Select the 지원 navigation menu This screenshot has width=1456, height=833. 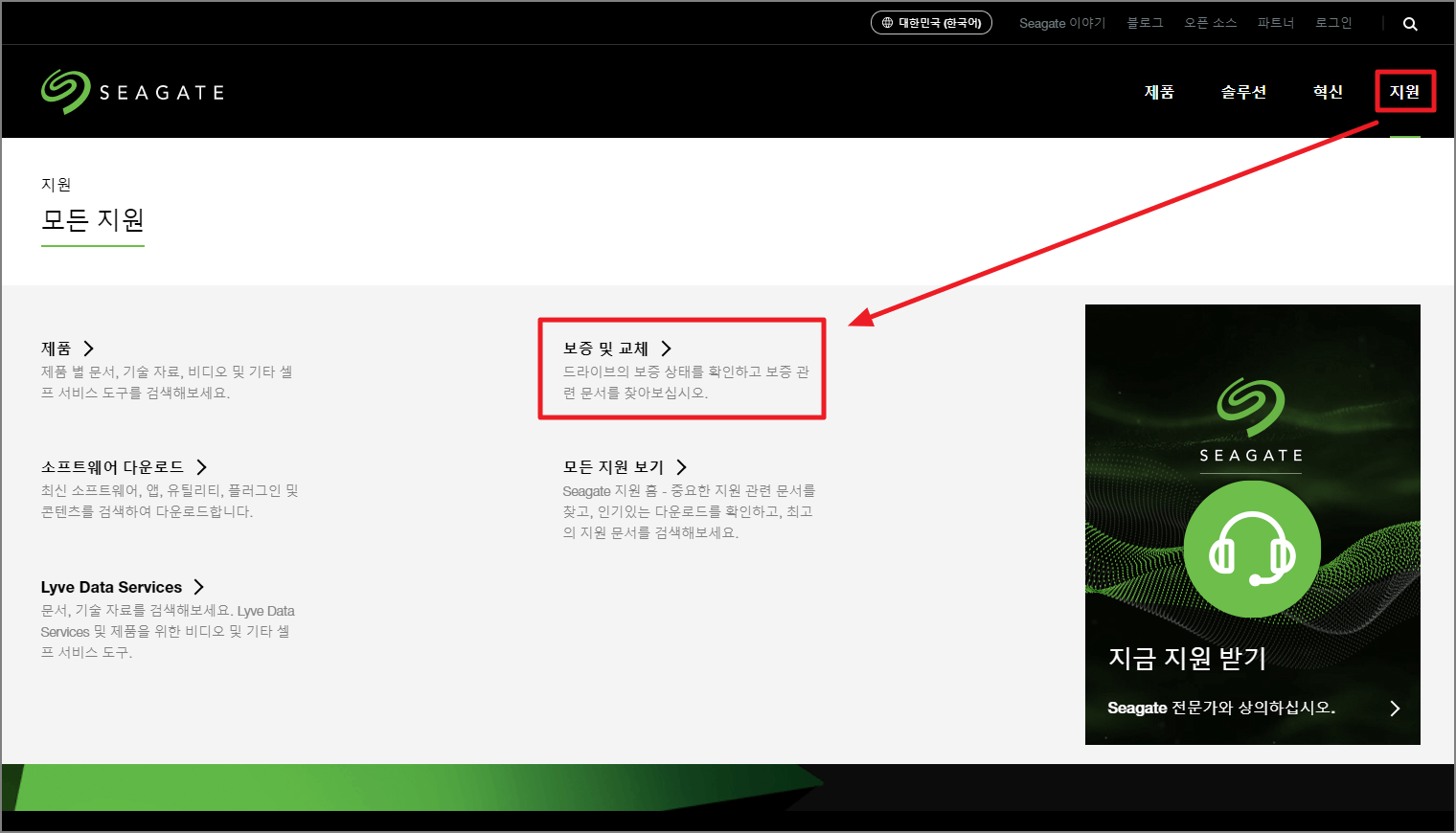point(1404,92)
